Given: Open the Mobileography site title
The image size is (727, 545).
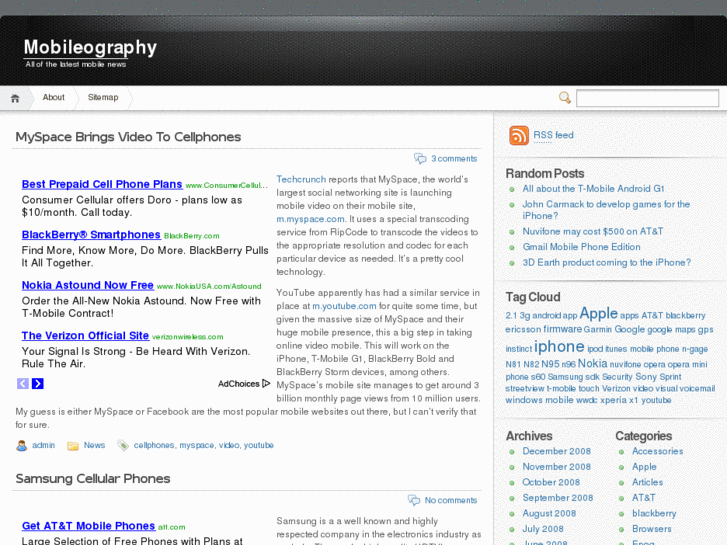Looking at the screenshot, I should coord(90,47).
